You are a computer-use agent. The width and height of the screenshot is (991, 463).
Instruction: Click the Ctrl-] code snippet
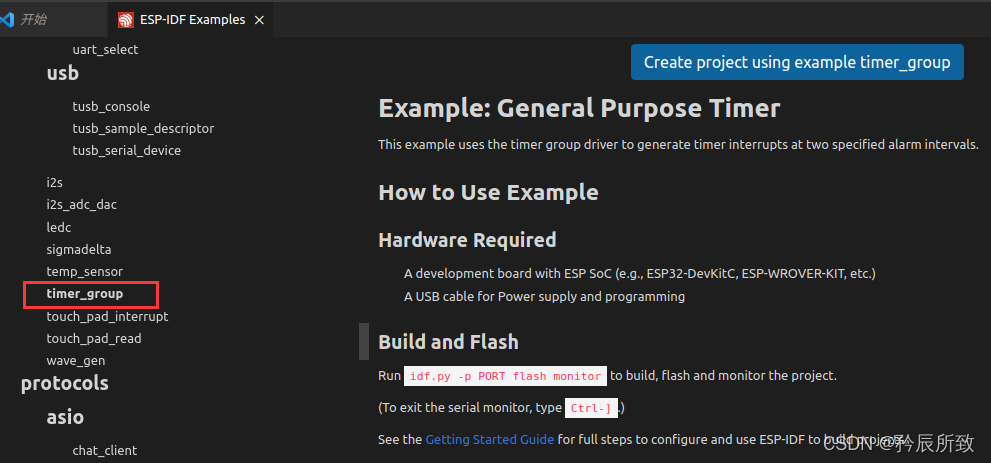592,408
